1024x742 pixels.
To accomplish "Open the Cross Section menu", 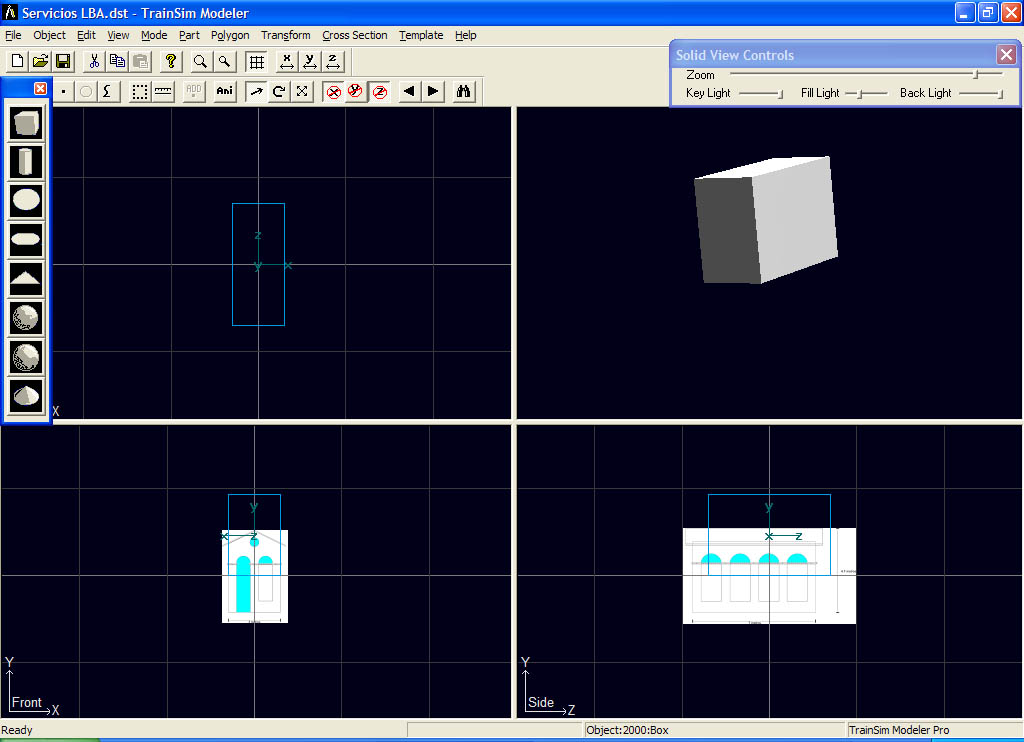I will 354,35.
